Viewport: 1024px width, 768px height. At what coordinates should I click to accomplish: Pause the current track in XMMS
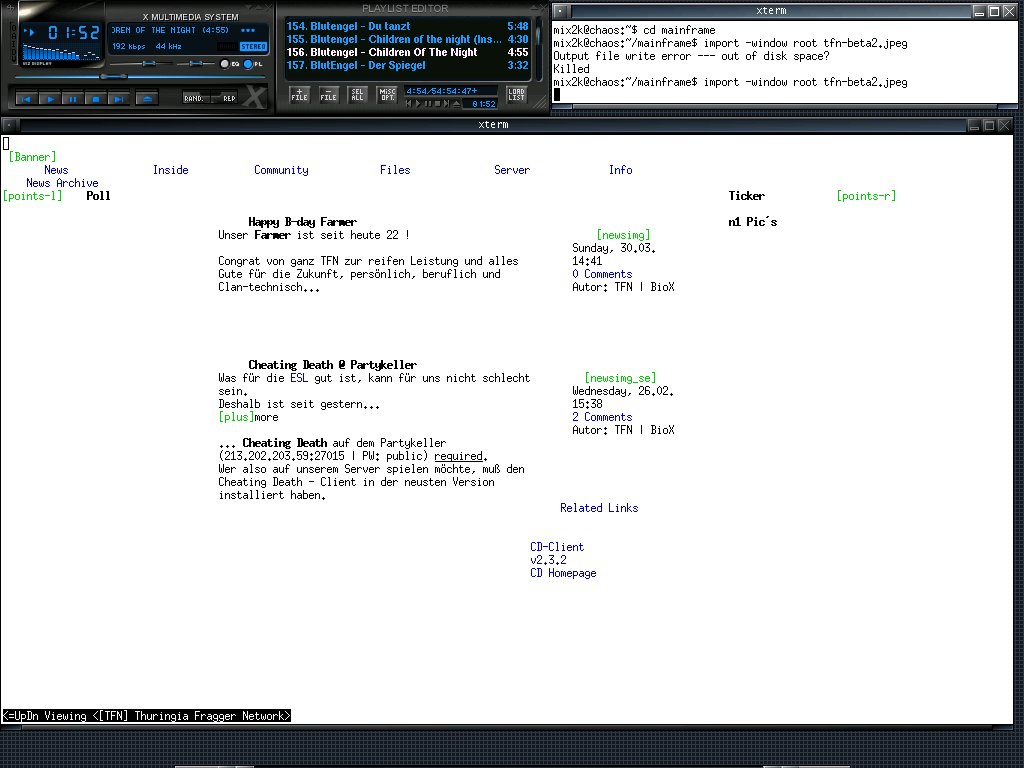72,99
